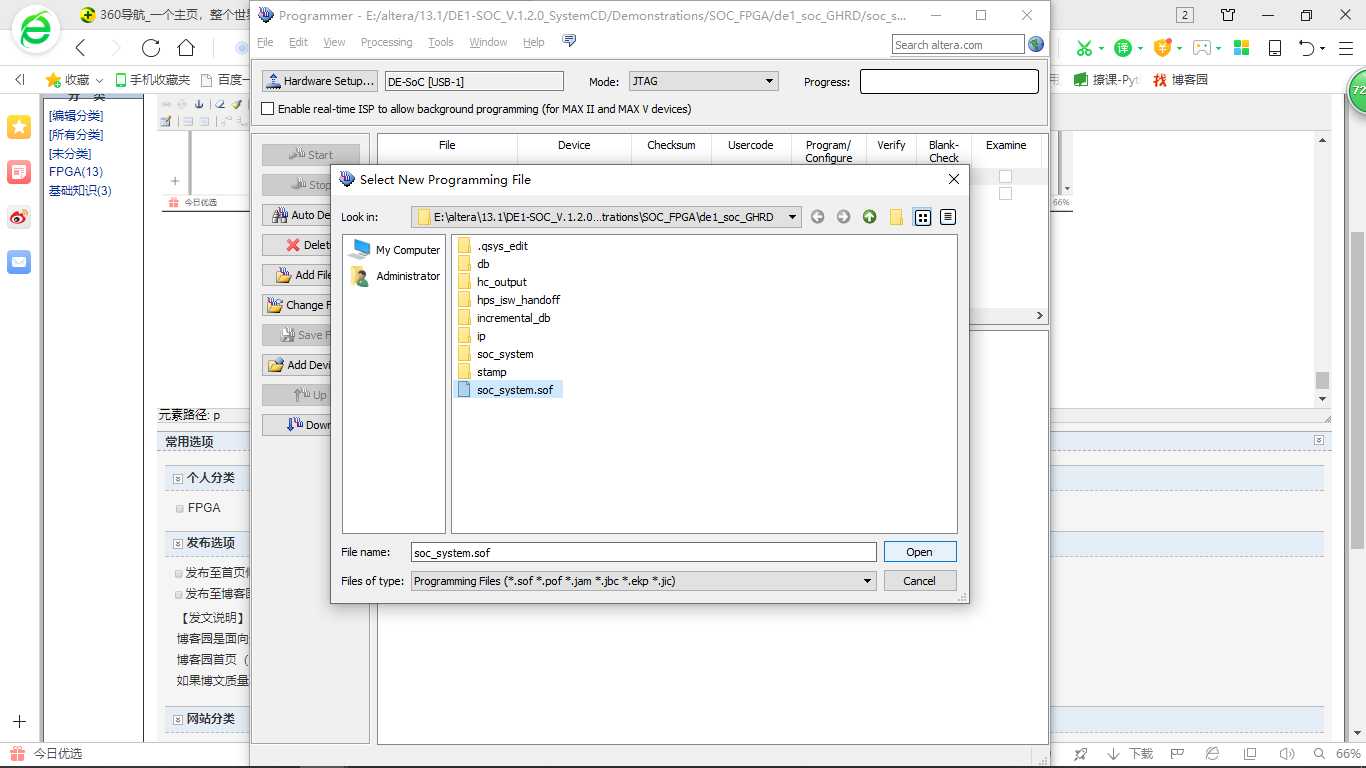This screenshot has height=768, width=1366.
Task: Go up to the parent directory
Action: [x=869, y=217]
